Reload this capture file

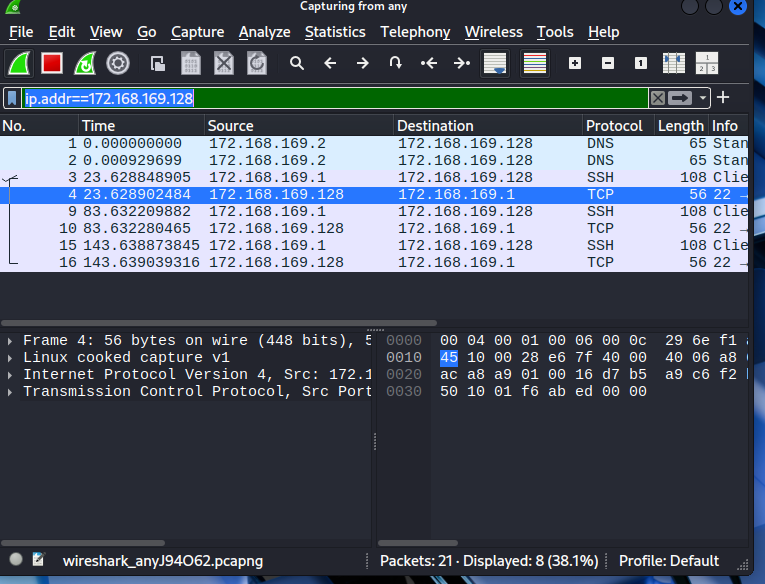click(257, 63)
